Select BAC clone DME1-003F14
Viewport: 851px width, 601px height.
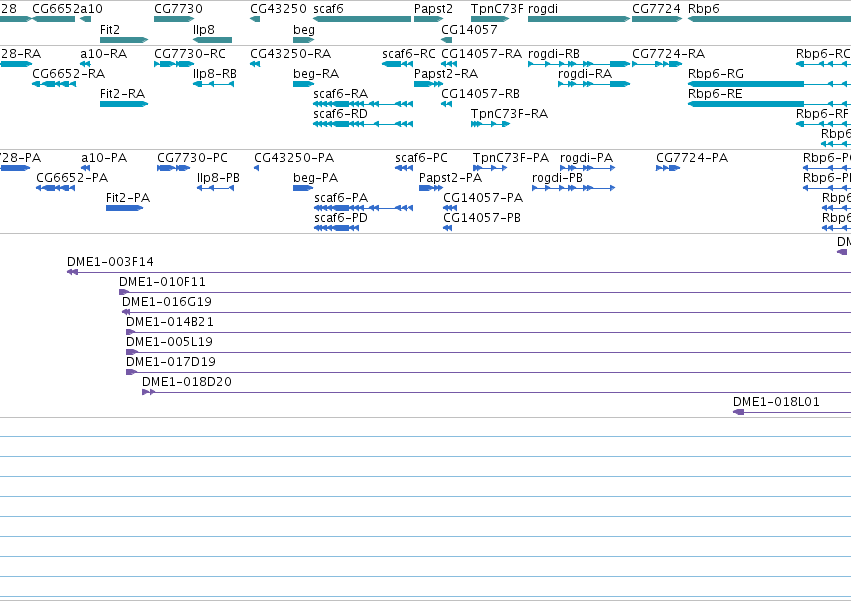(x=459, y=272)
